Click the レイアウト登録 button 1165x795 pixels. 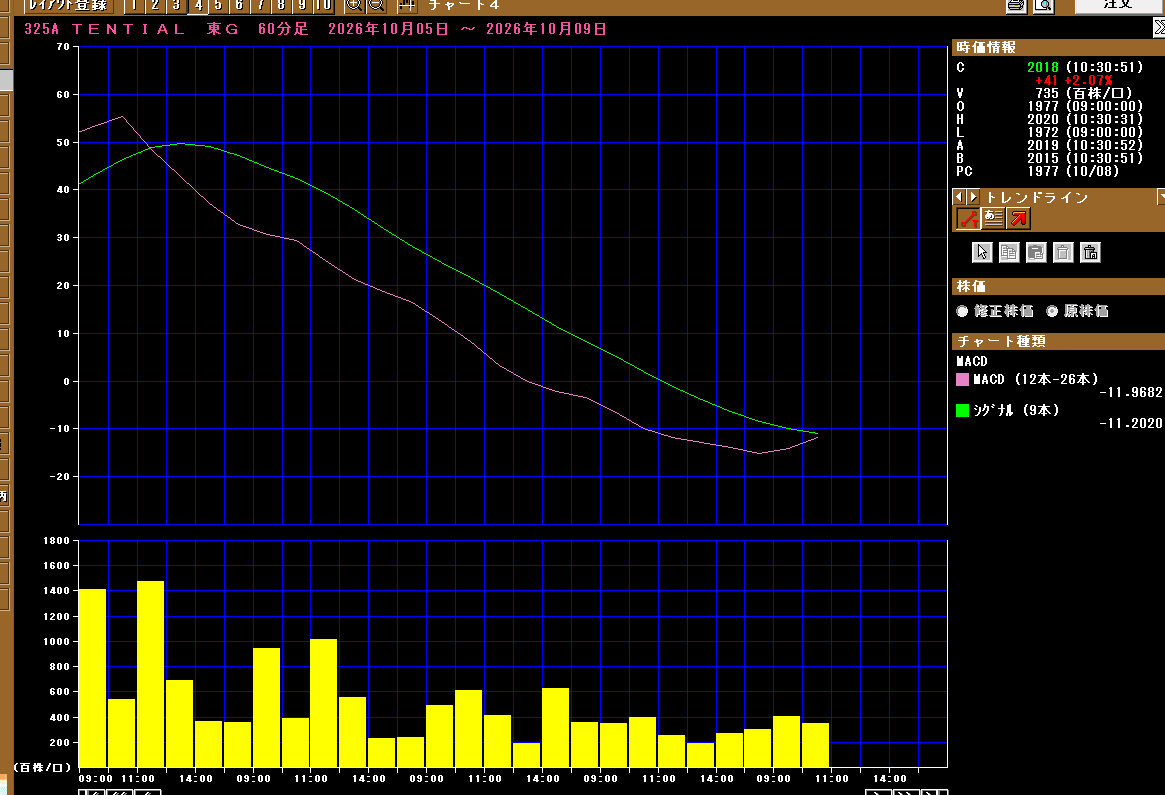point(68,5)
